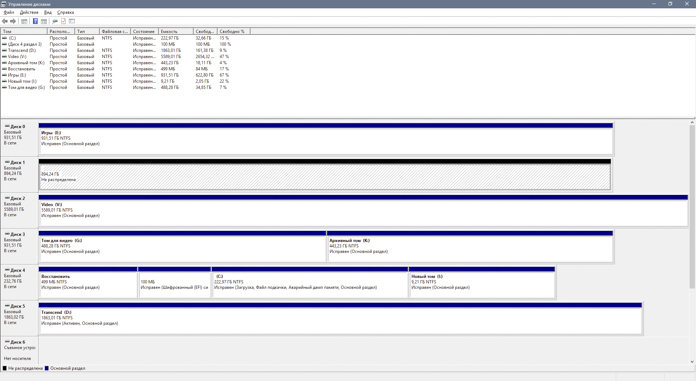696x381 pixels.
Task: Select the Video (V:) partition on Disk 2
Action: [x=363, y=210]
